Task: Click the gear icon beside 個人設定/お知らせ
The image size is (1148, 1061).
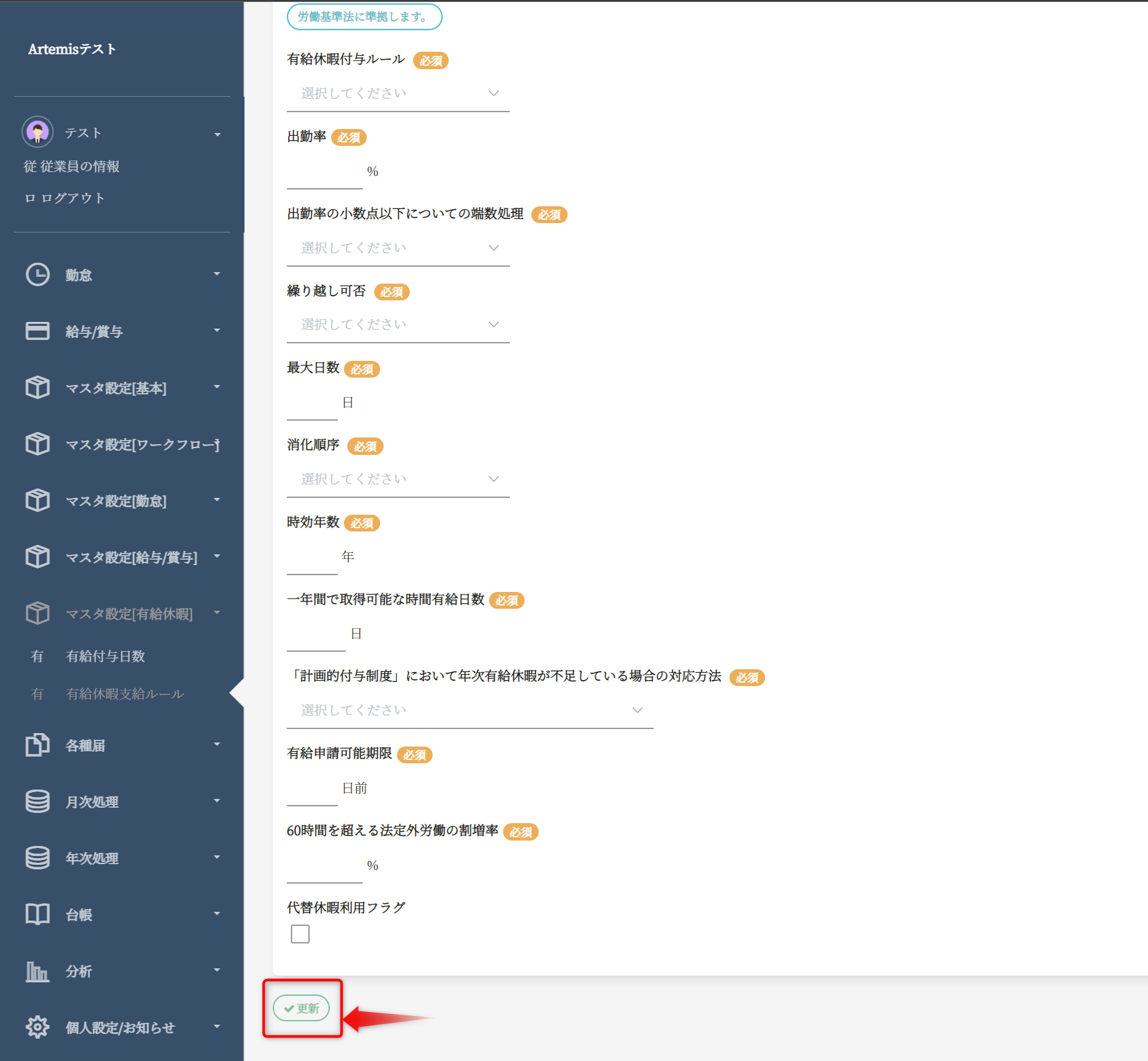Action: pos(38,1027)
